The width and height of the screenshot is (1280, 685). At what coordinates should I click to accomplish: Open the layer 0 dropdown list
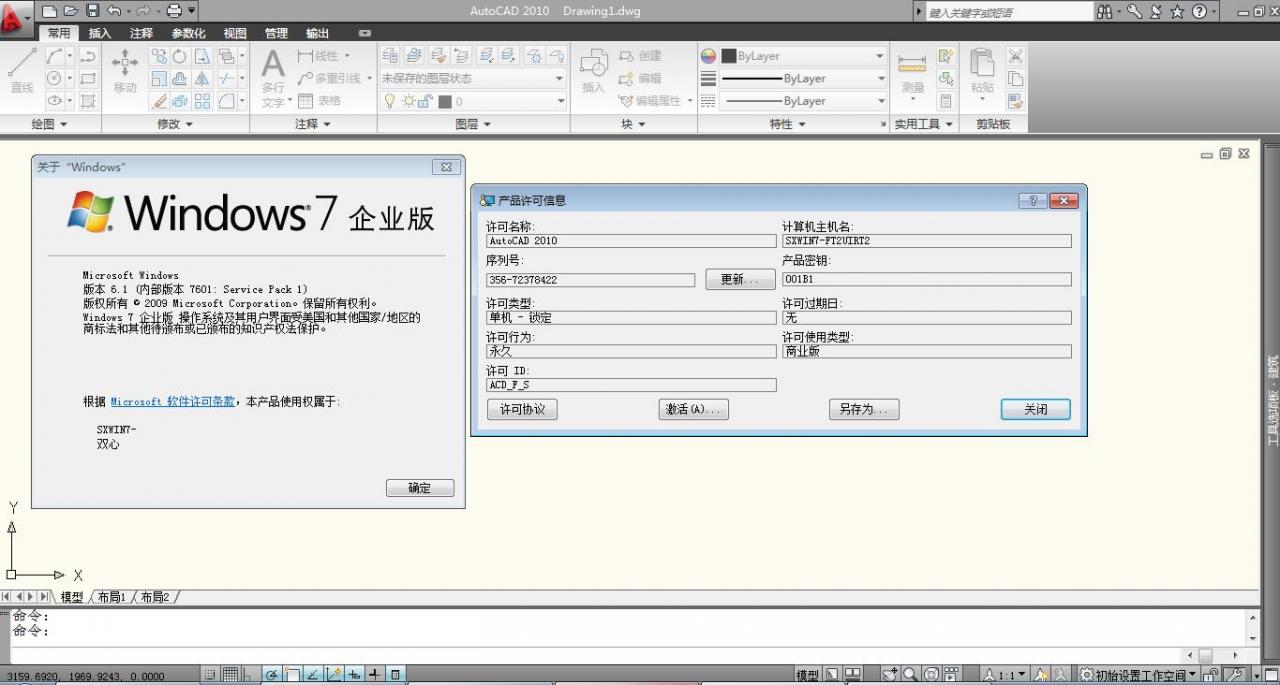tap(473, 101)
